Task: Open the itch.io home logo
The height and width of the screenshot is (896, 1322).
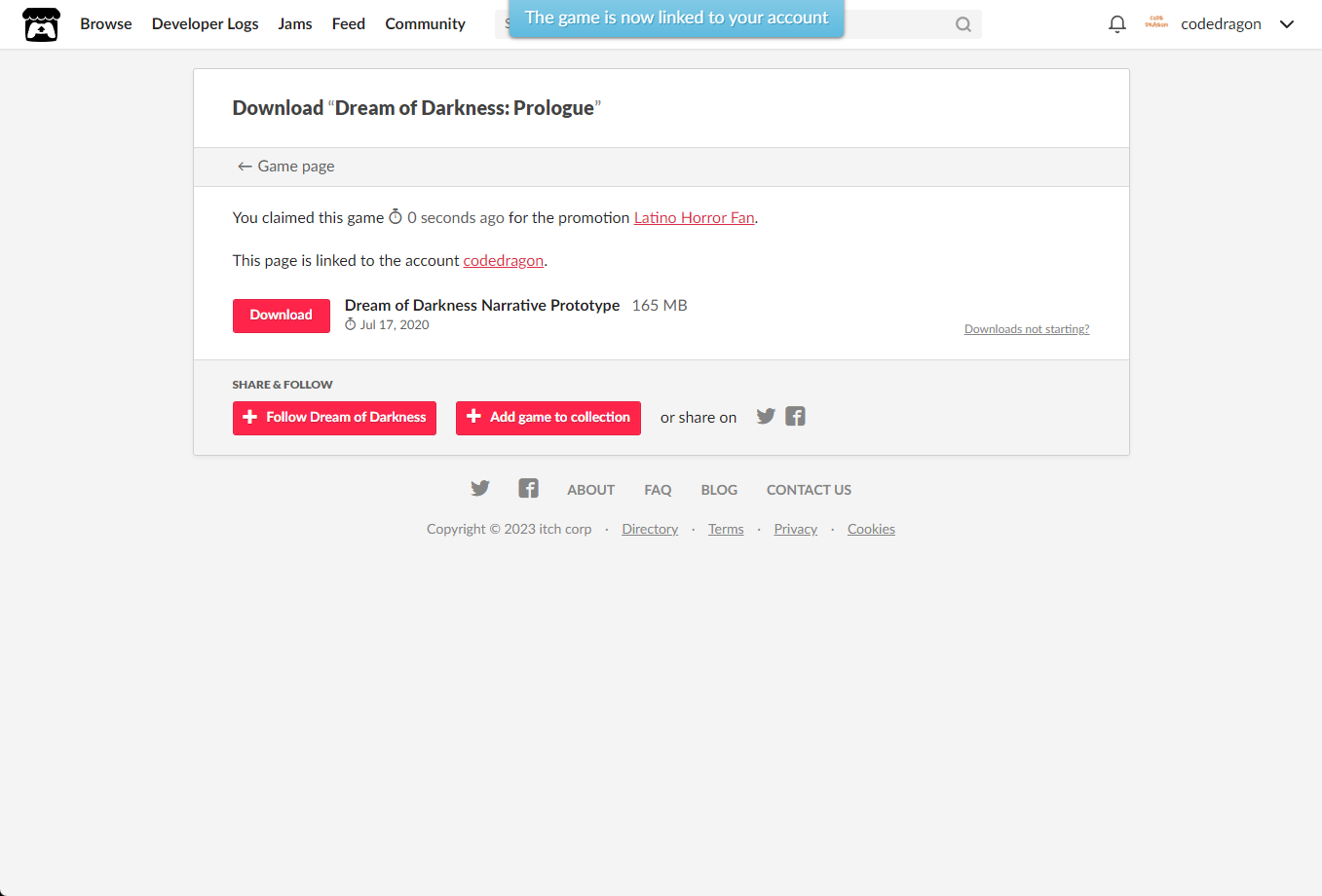Action: [41, 24]
